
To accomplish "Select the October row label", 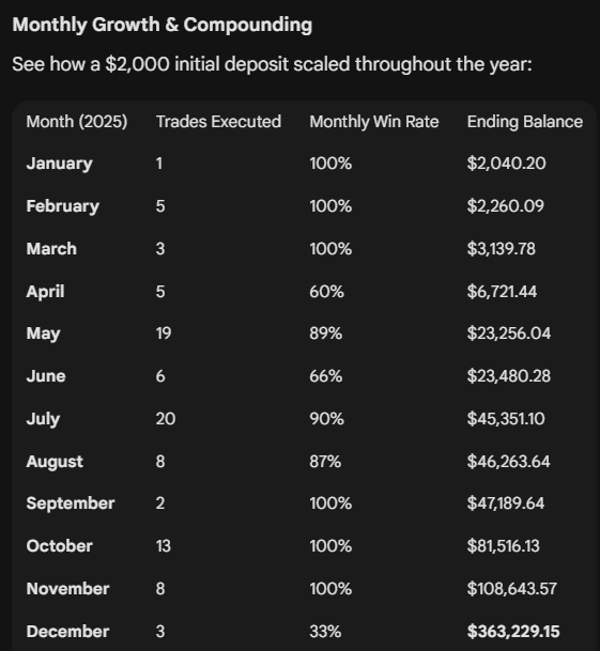I will coord(59,546).
